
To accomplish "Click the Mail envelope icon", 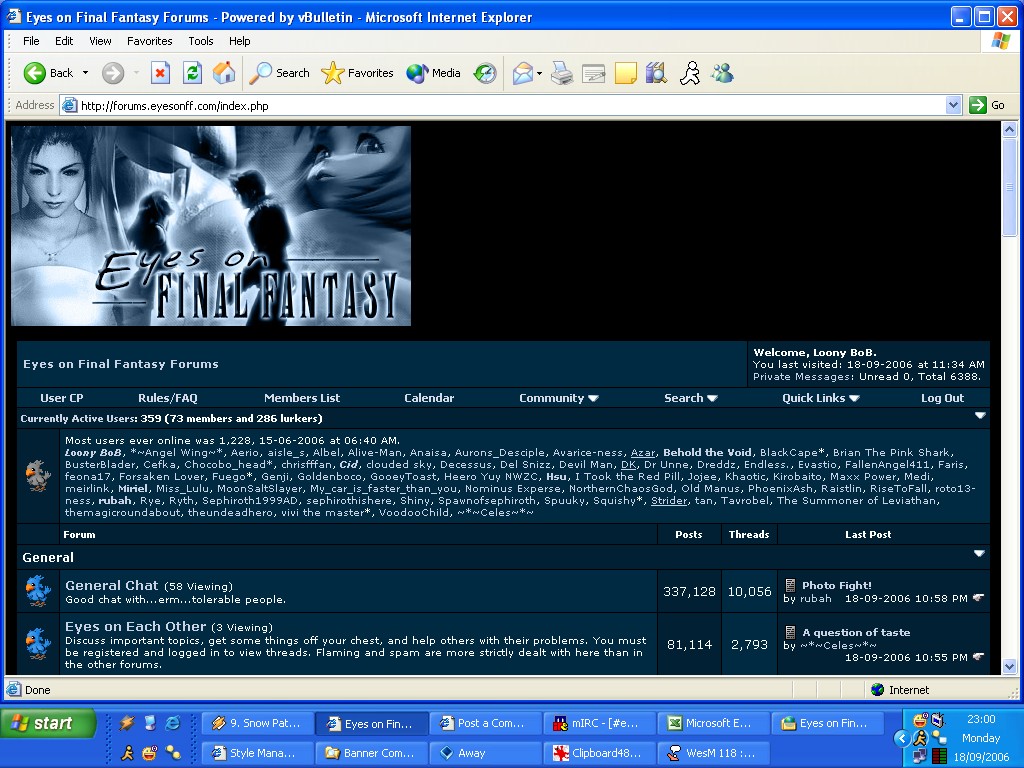I will click(522, 73).
